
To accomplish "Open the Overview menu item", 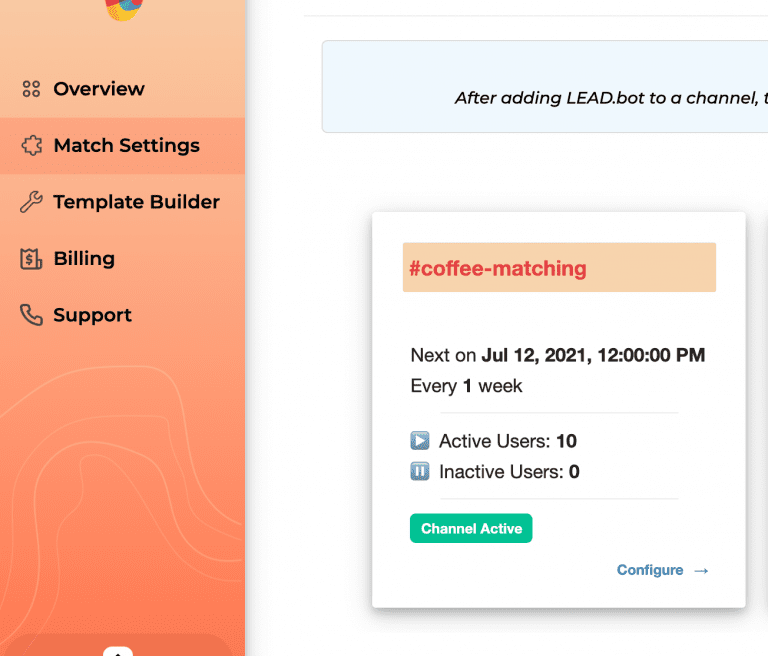I will tap(99, 89).
